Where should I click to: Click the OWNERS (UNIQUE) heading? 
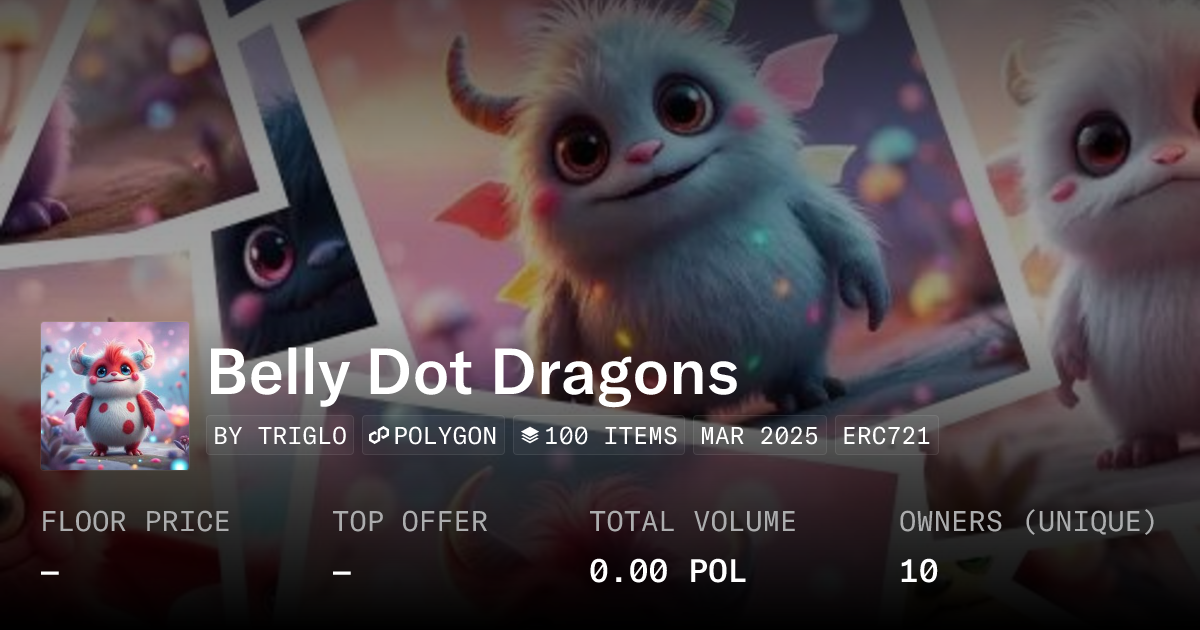pos(1028,522)
